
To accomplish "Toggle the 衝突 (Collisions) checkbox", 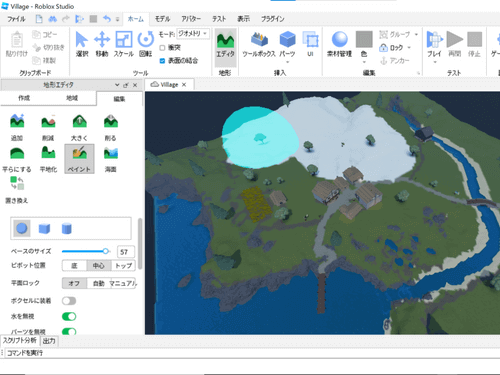I will click(162, 48).
